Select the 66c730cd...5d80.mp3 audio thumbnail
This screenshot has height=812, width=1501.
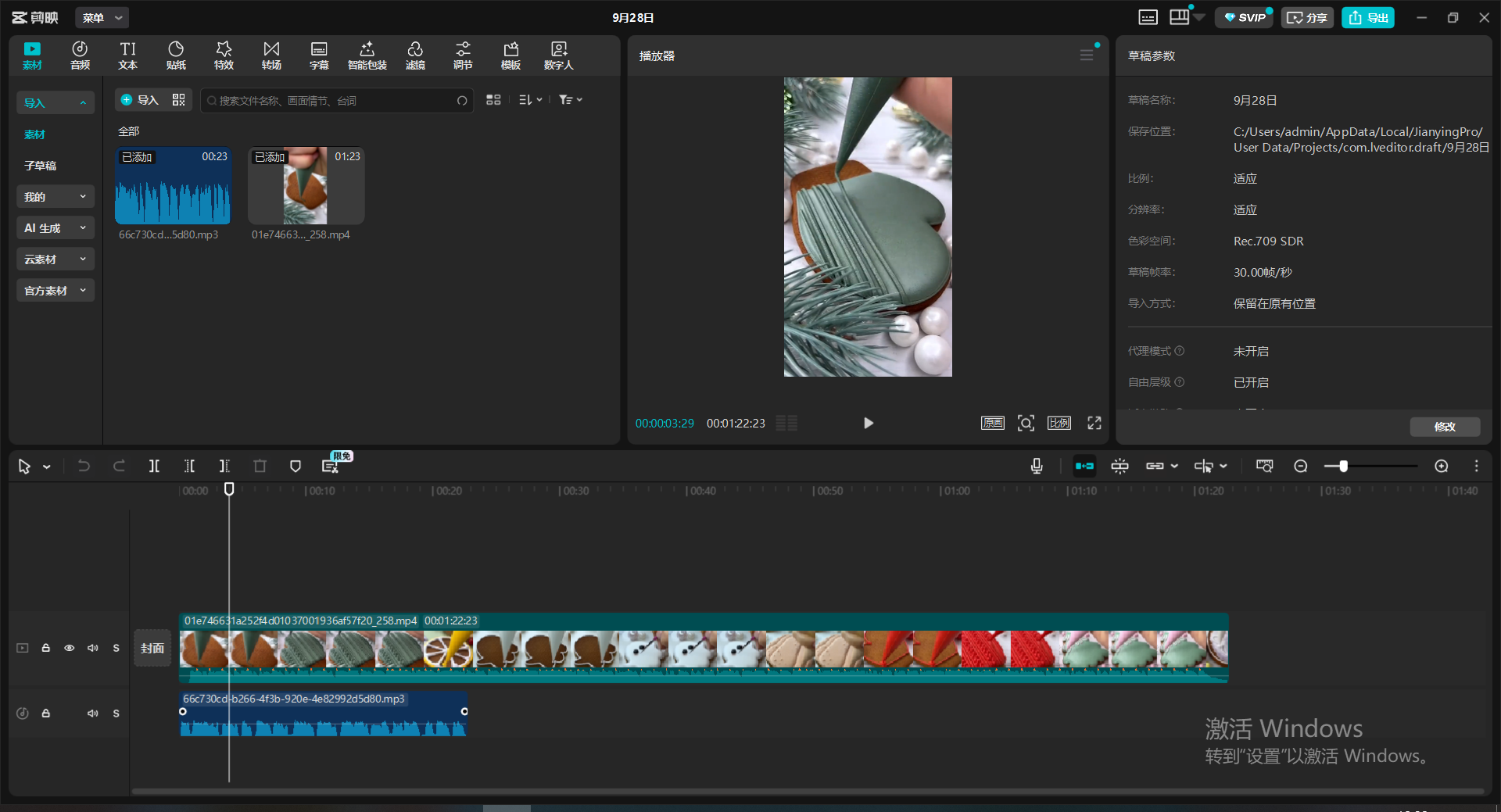coord(173,186)
